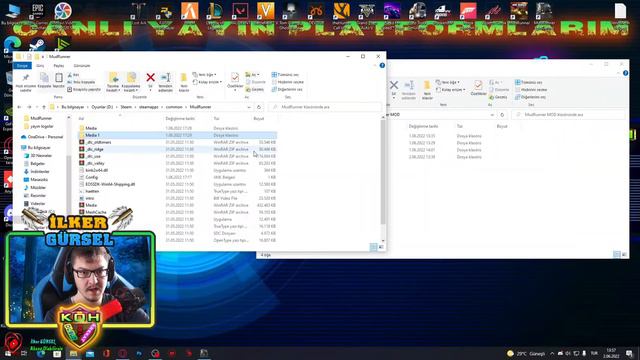This screenshot has height=360, width=640.
Task: Open the Taşıma hedefi menu
Action: 113,82
